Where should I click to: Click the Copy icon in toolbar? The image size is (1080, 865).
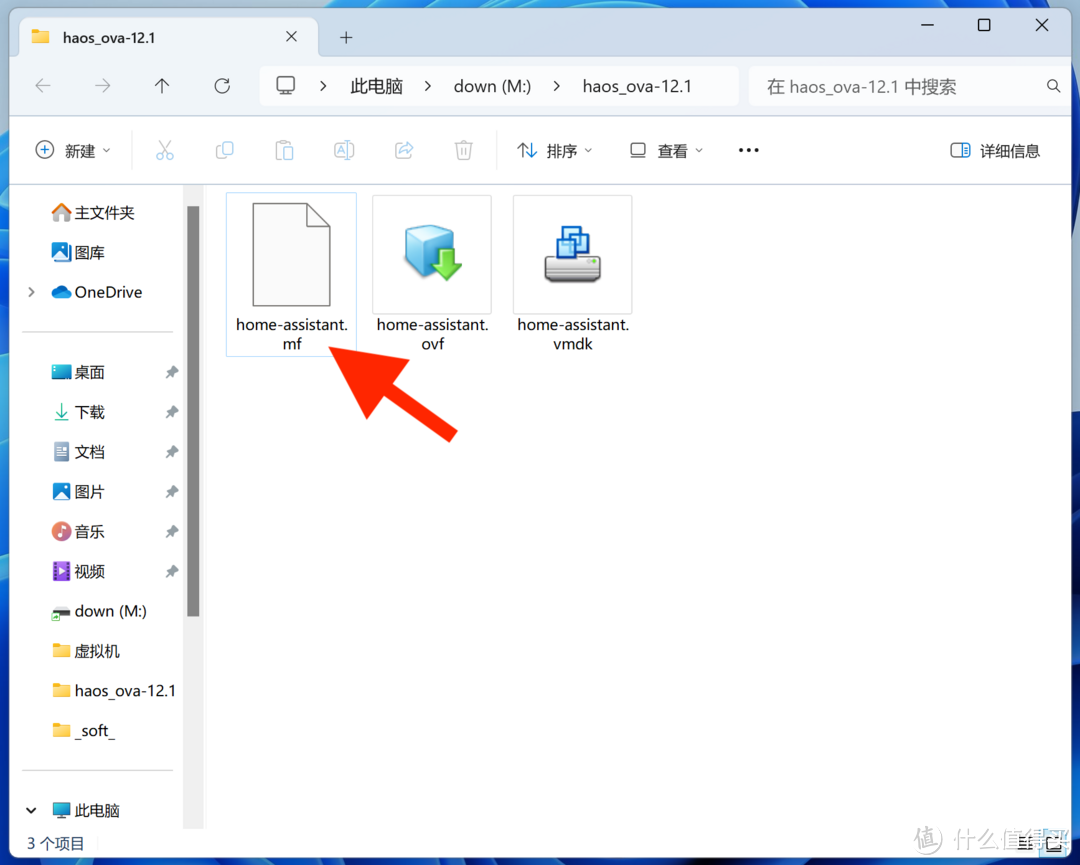coord(225,150)
